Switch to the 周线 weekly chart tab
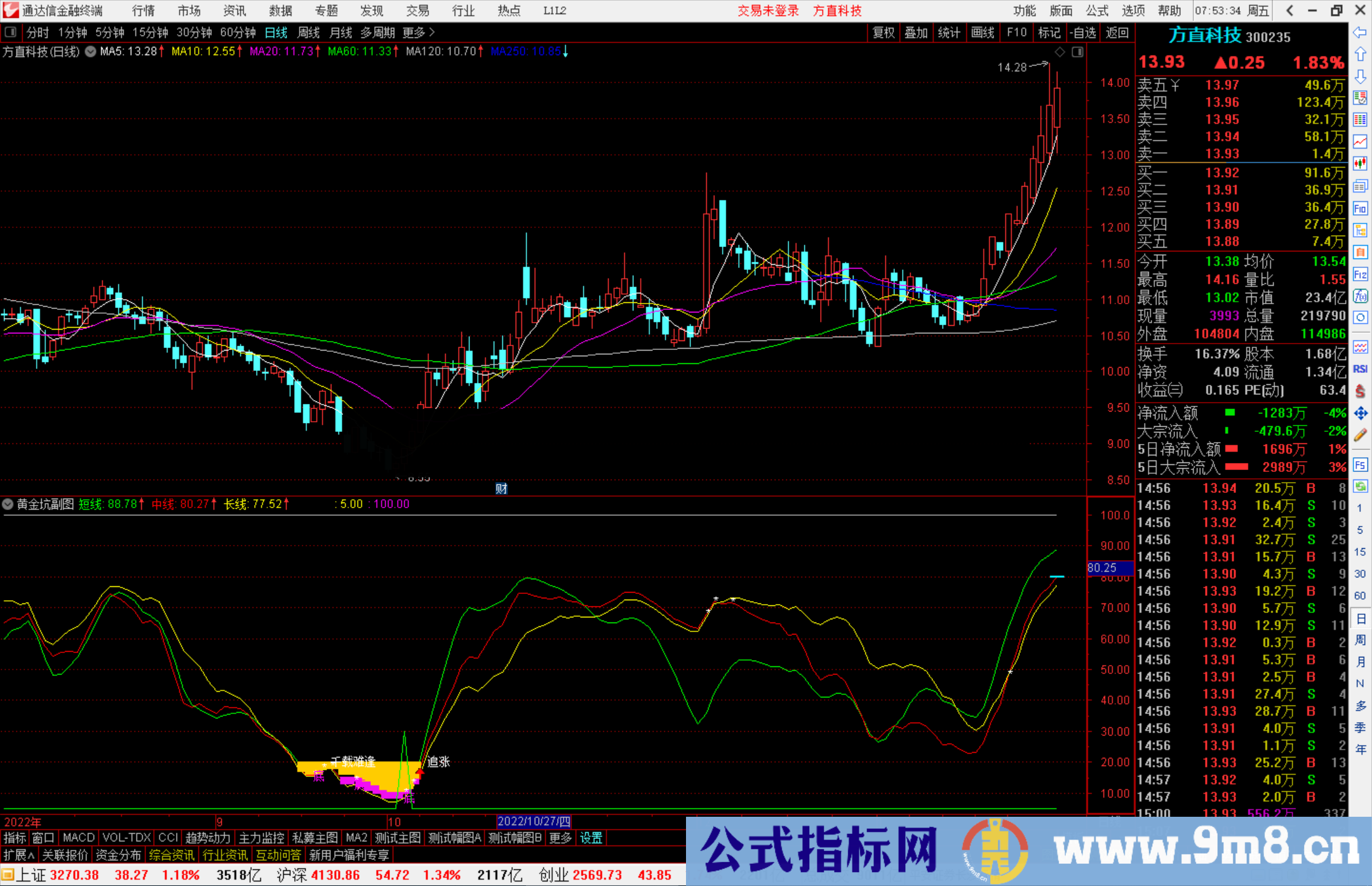This screenshot has height=886, width=1372. (308, 32)
